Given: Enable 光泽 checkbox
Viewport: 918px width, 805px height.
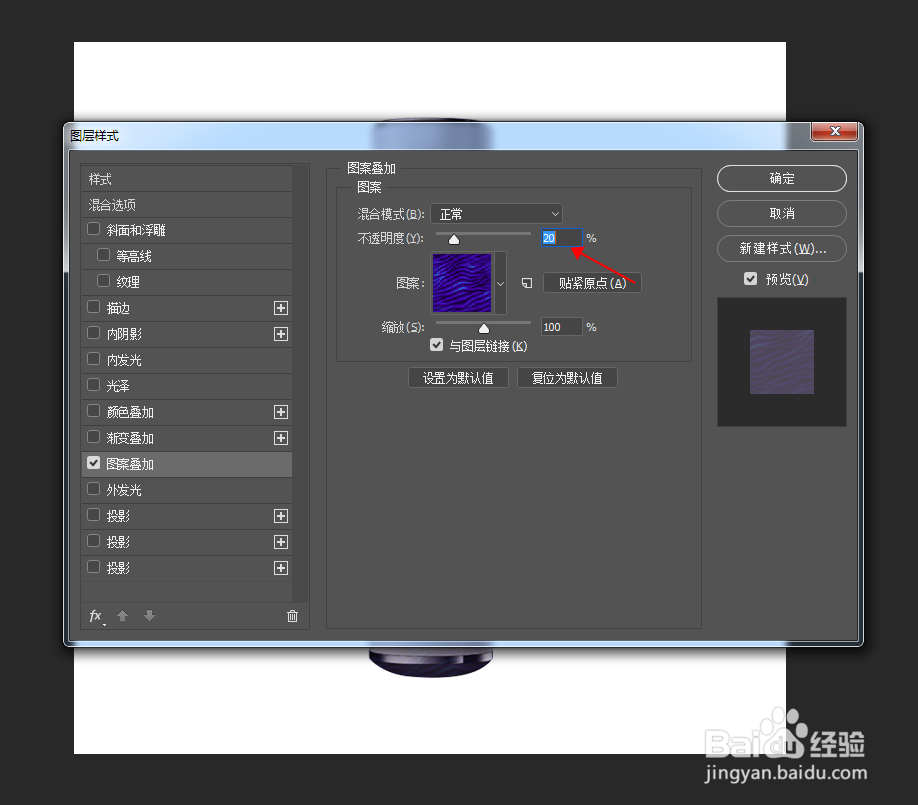Looking at the screenshot, I should click(94, 385).
